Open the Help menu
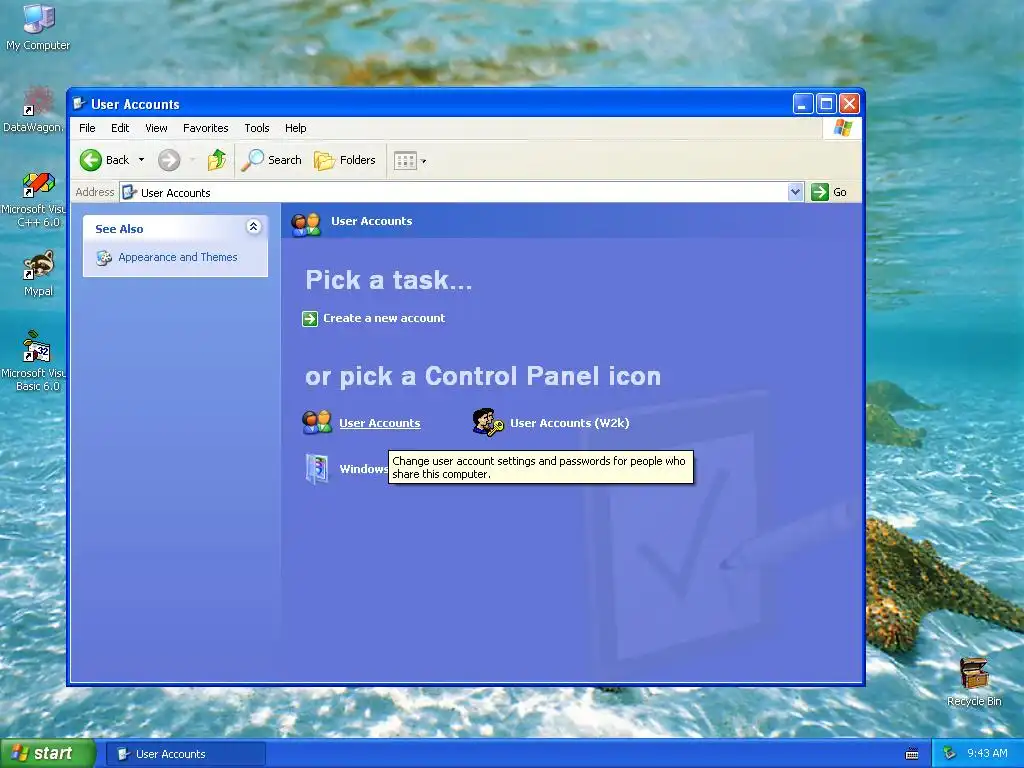This screenshot has height=768, width=1024. pos(295,128)
